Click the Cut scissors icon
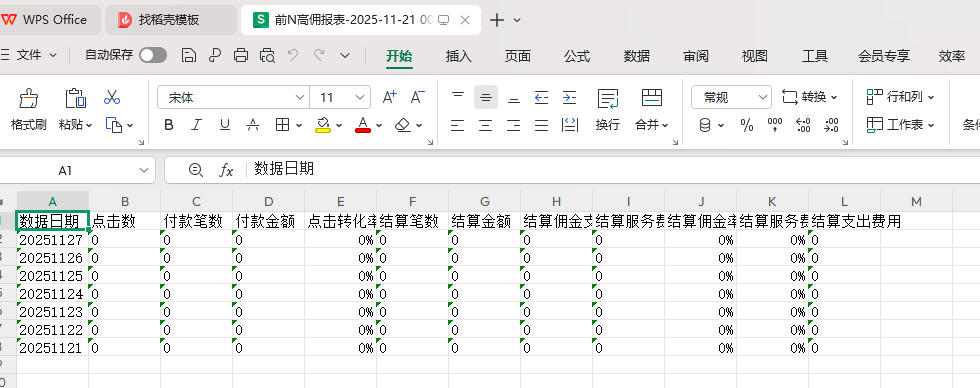The image size is (980, 388). click(x=112, y=97)
